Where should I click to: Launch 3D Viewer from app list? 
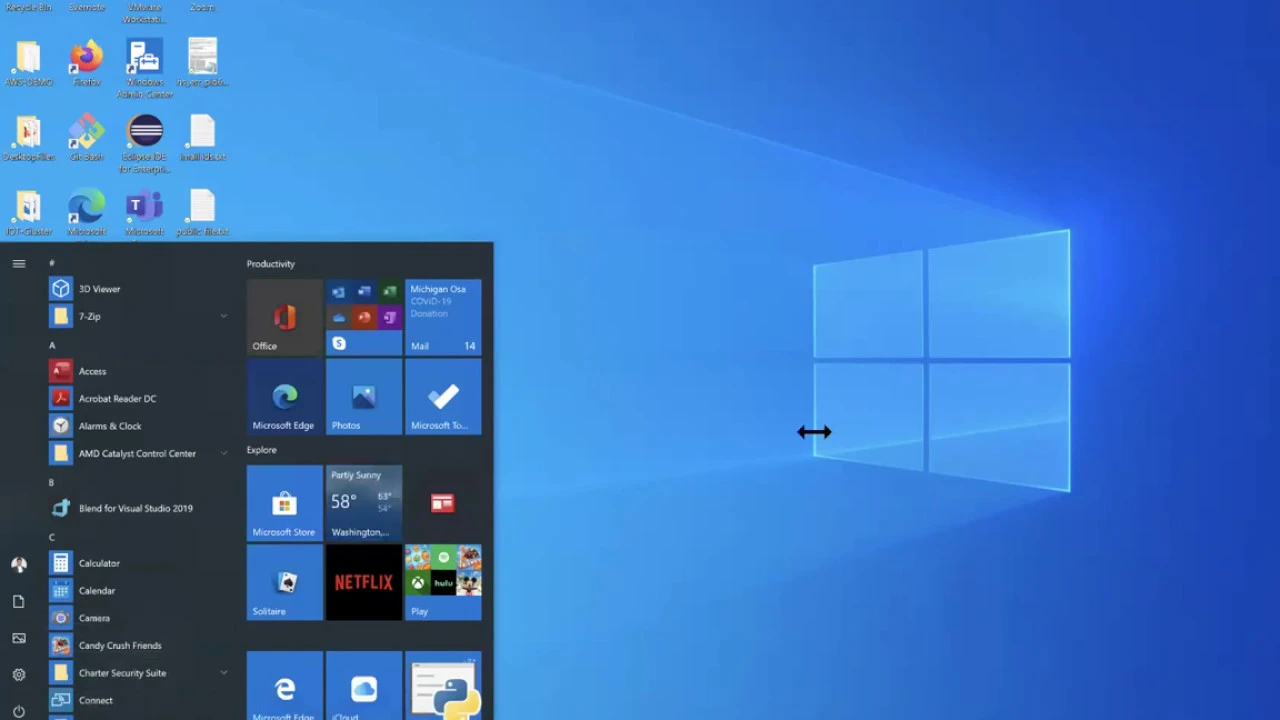[x=139, y=289]
